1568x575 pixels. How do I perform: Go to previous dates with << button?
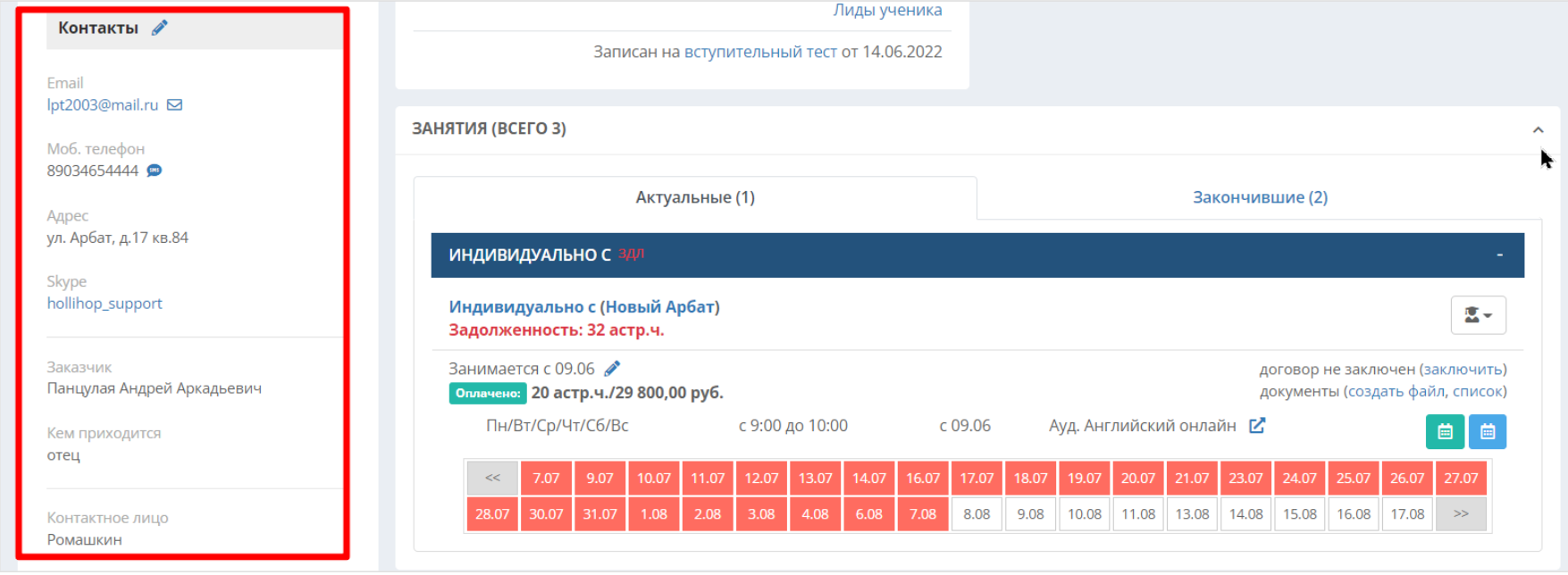pos(492,478)
